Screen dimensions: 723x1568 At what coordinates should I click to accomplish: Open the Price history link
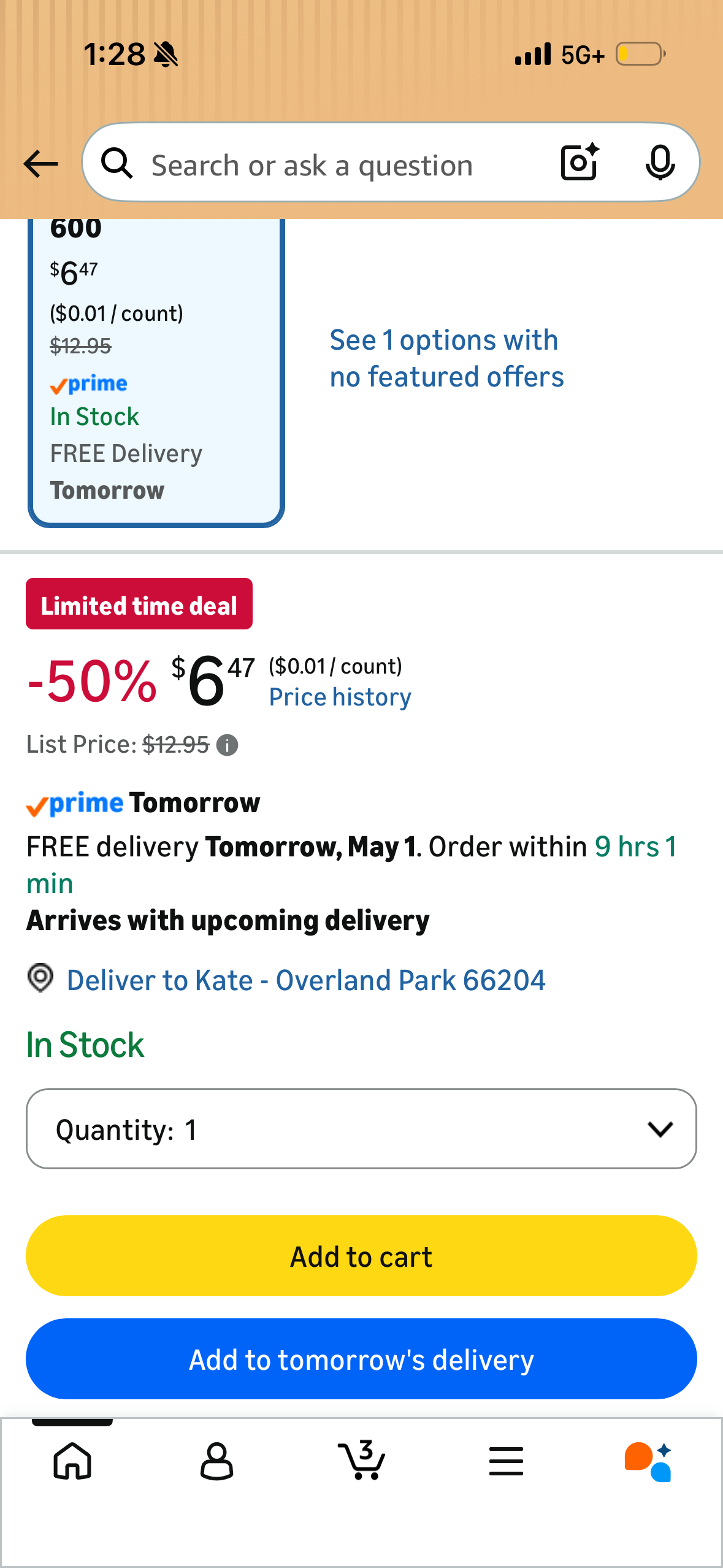tap(340, 698)
